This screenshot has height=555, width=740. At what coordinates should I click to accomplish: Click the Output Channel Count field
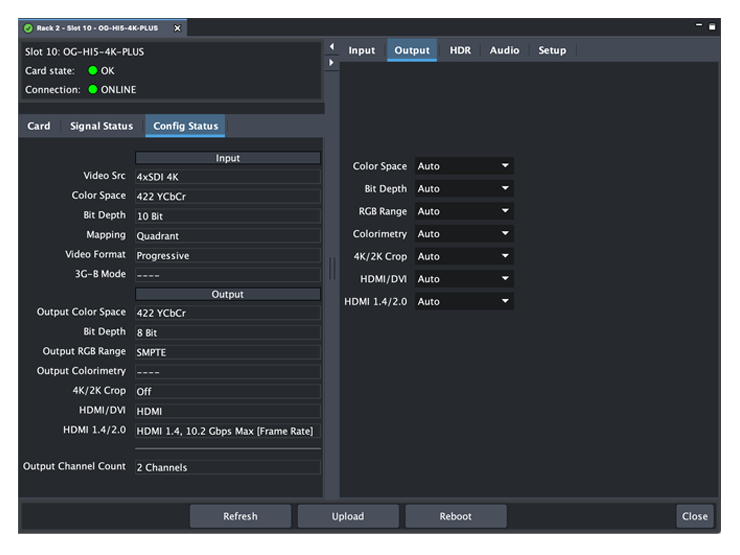click(x=227, y=467)
